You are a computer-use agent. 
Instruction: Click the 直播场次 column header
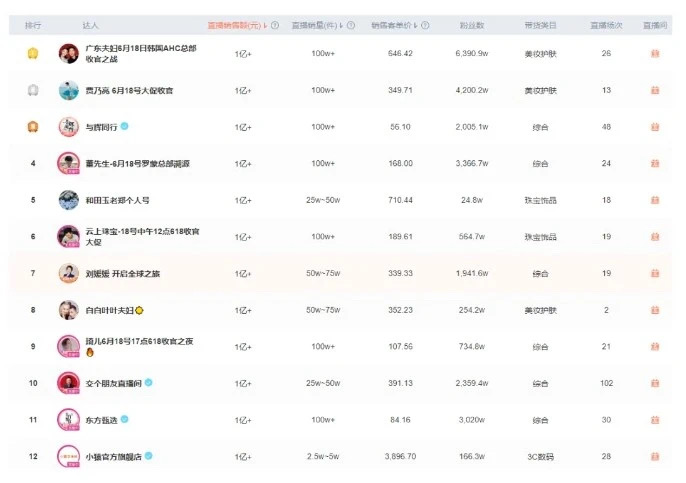[x=606, y=25]
